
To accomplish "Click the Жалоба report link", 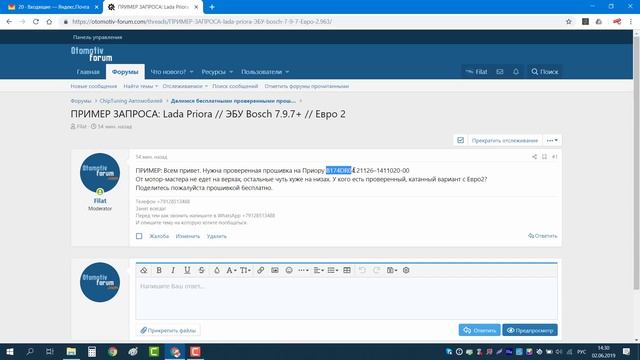I will click(159, 236).
